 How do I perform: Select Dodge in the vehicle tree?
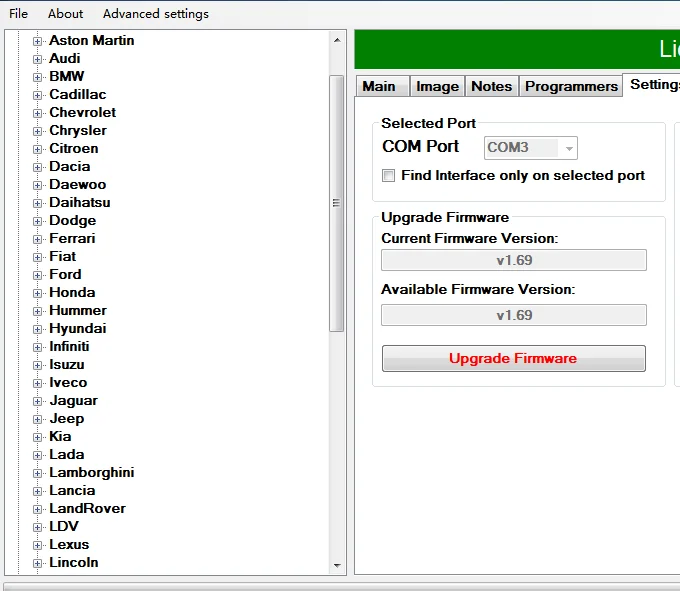(72, 221)
